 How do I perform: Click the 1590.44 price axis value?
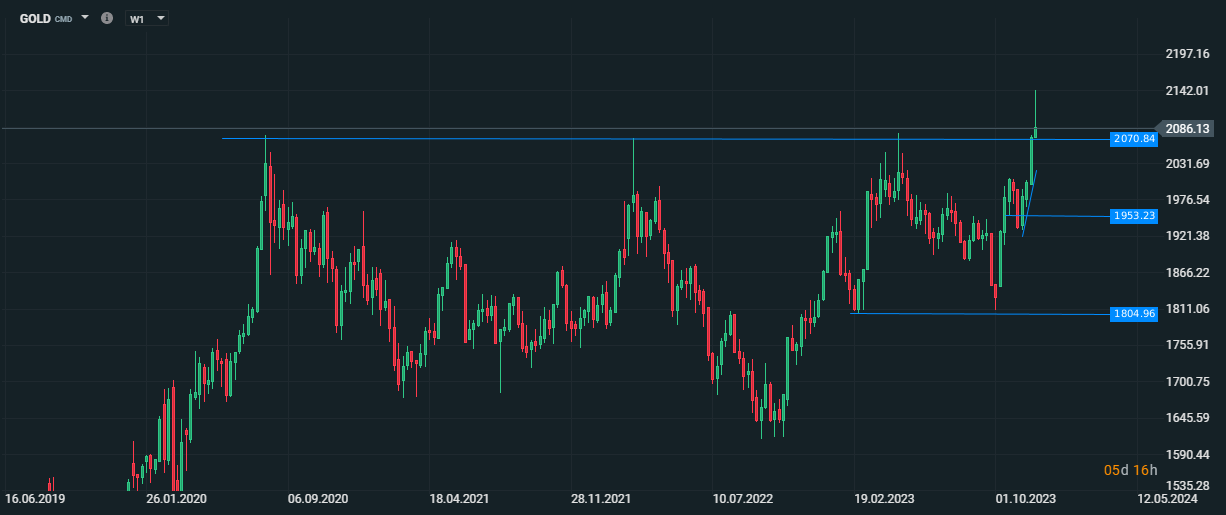tap(1188, 455)
